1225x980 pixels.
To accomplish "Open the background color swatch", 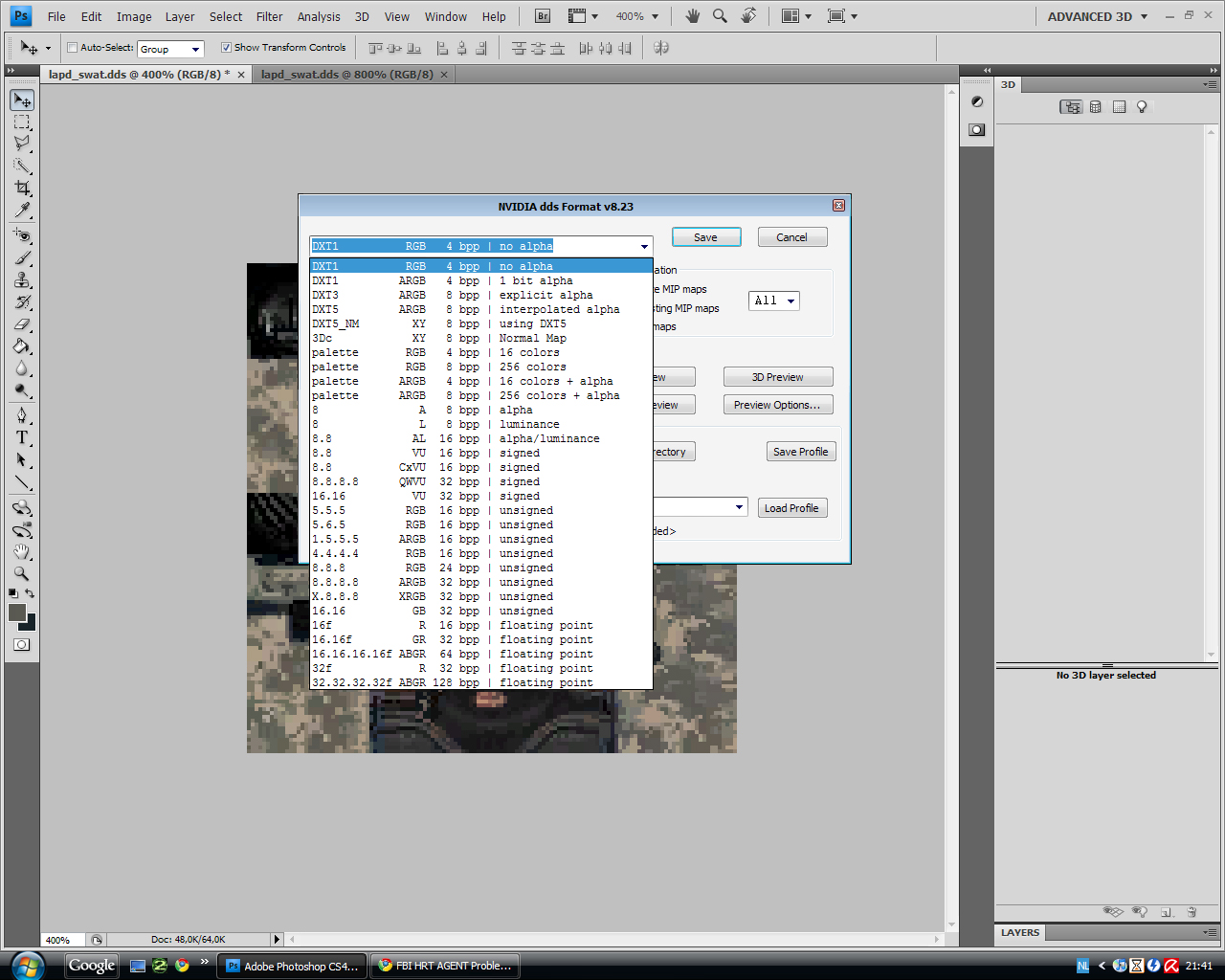I will pyautogui.click(x=31, y=625).
